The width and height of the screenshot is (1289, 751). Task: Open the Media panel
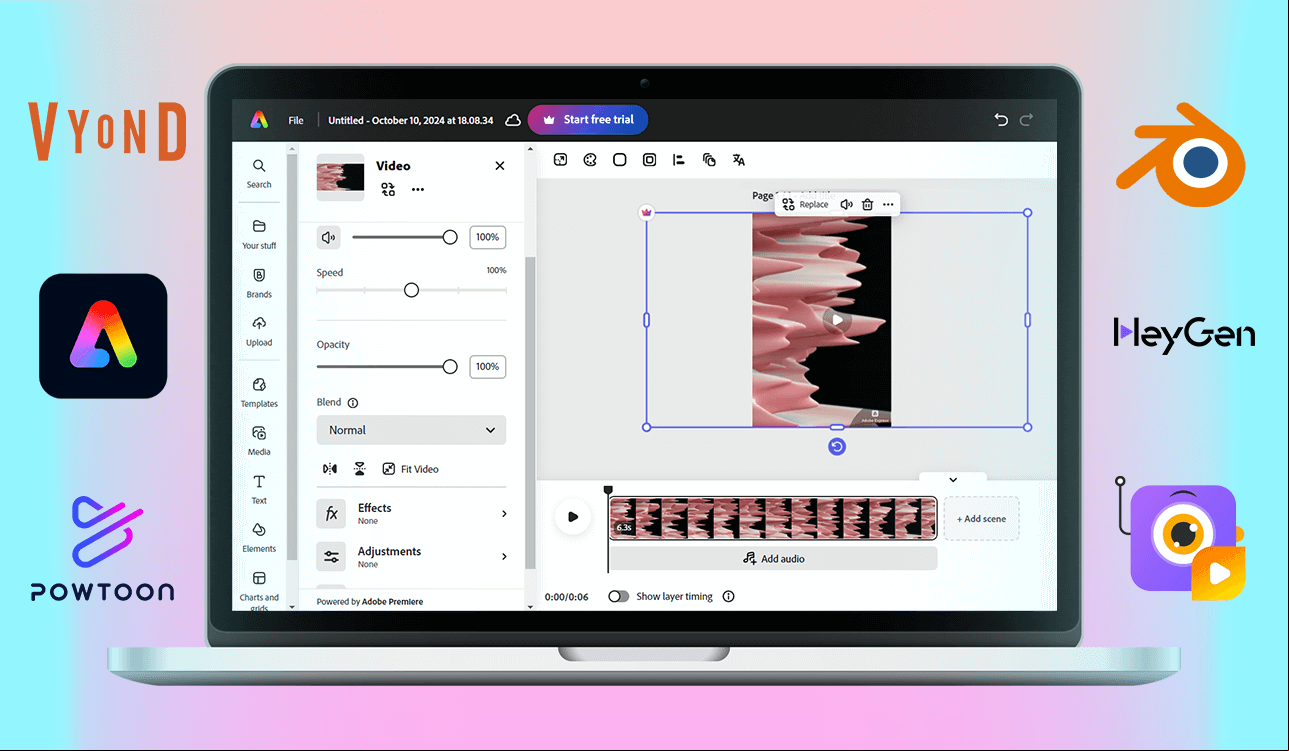(259, 441)
